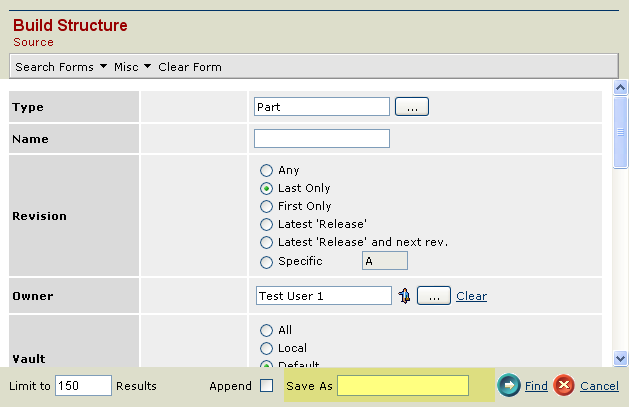The width and height of the screenshot is (629, 407).
Task: Click scrollbar down arrow
Action: [620, 358]
